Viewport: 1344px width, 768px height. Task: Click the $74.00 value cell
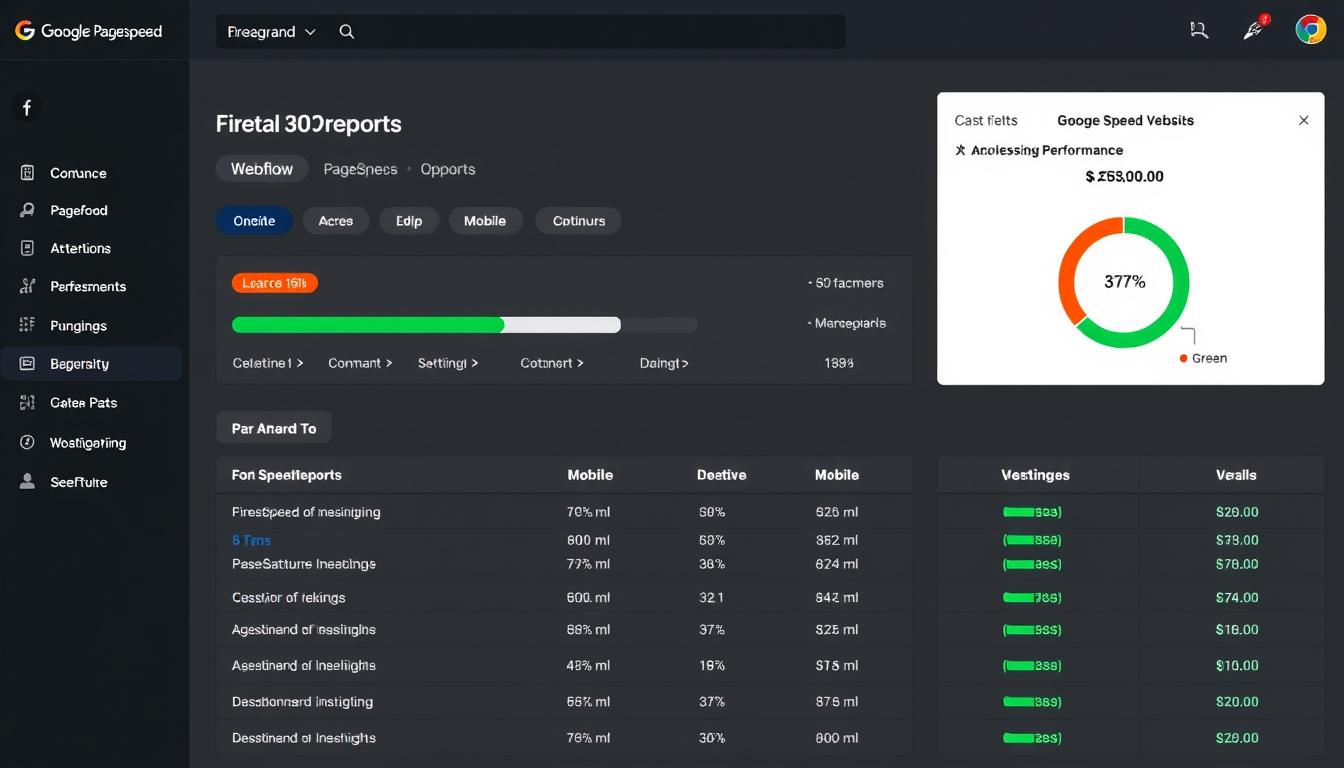(x=1237, y=598)
